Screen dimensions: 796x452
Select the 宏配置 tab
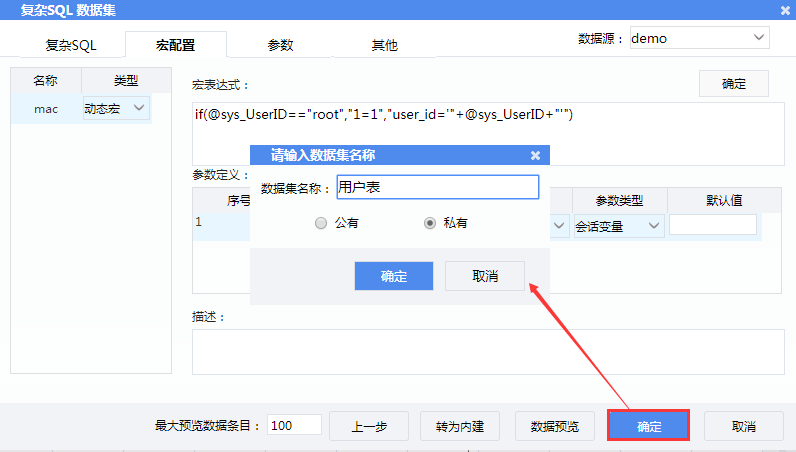[175, 45]
